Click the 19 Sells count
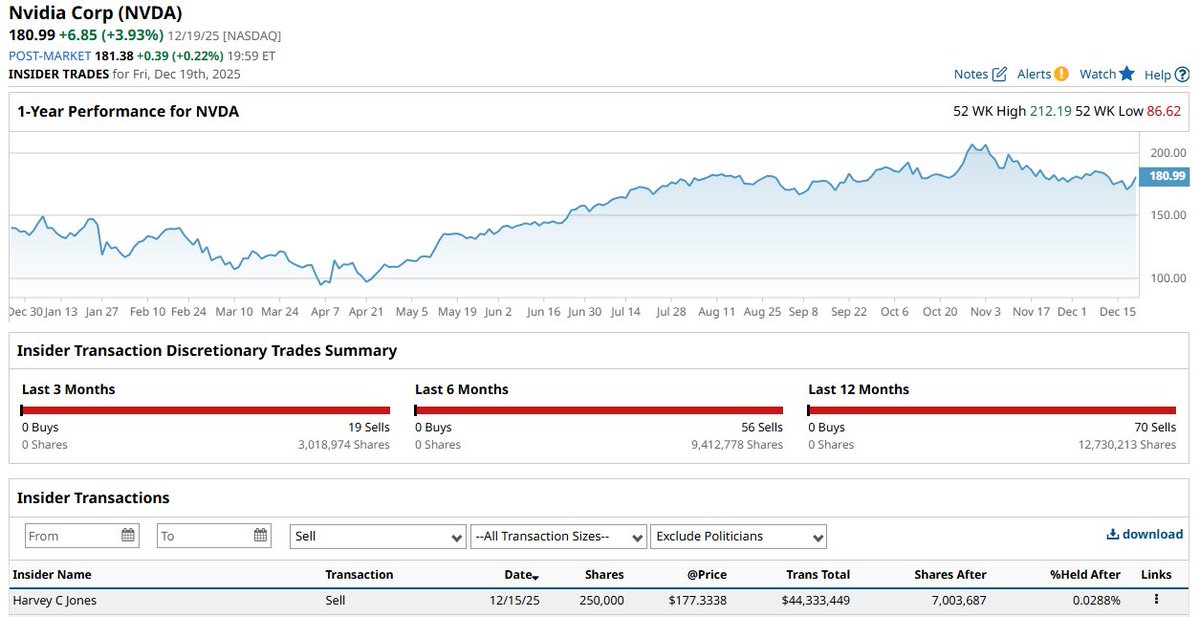Image resolution: width=1200 pixels, height=617 pixels. tap(369, 428)
